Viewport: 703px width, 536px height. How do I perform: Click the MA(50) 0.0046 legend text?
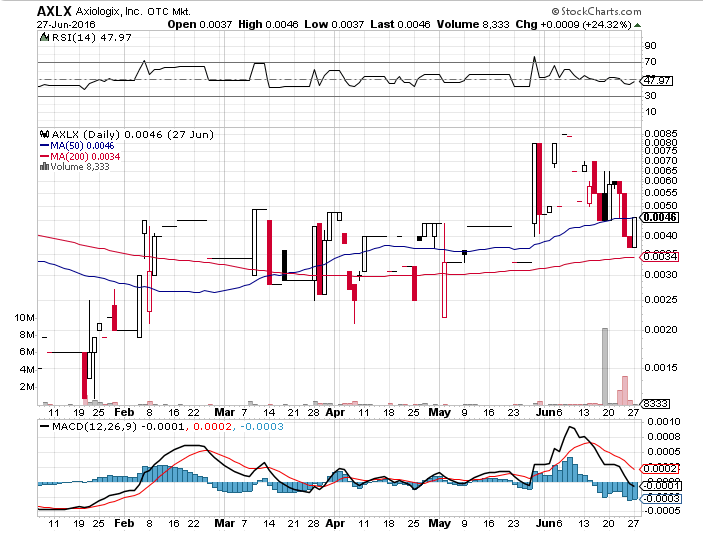click(82, 146)
